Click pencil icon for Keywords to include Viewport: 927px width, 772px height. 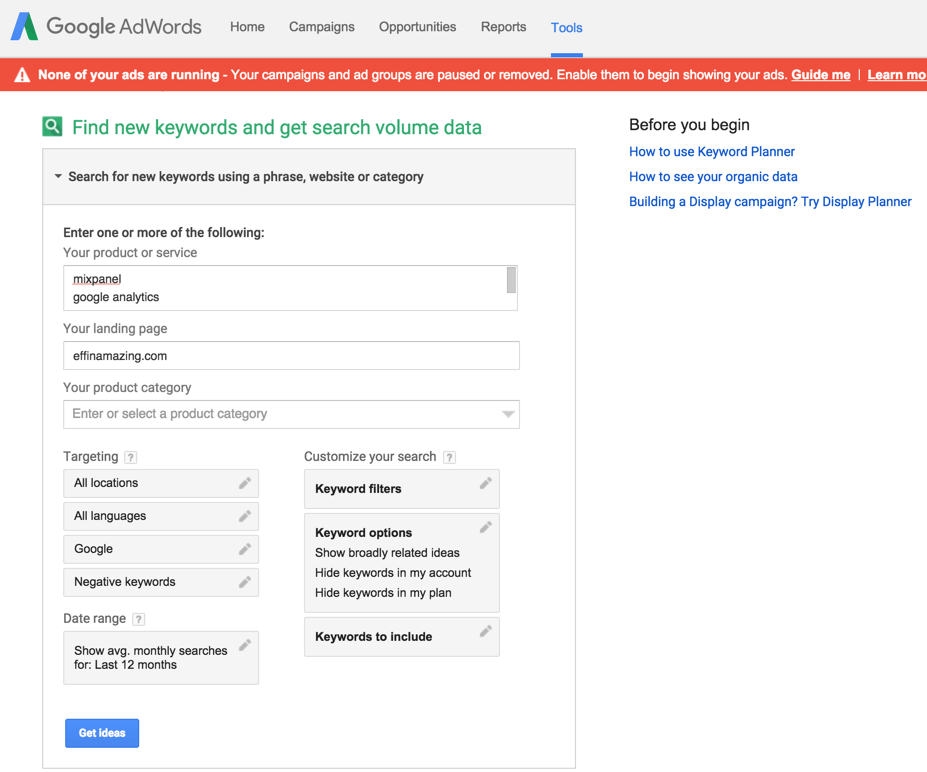point(485,631)
